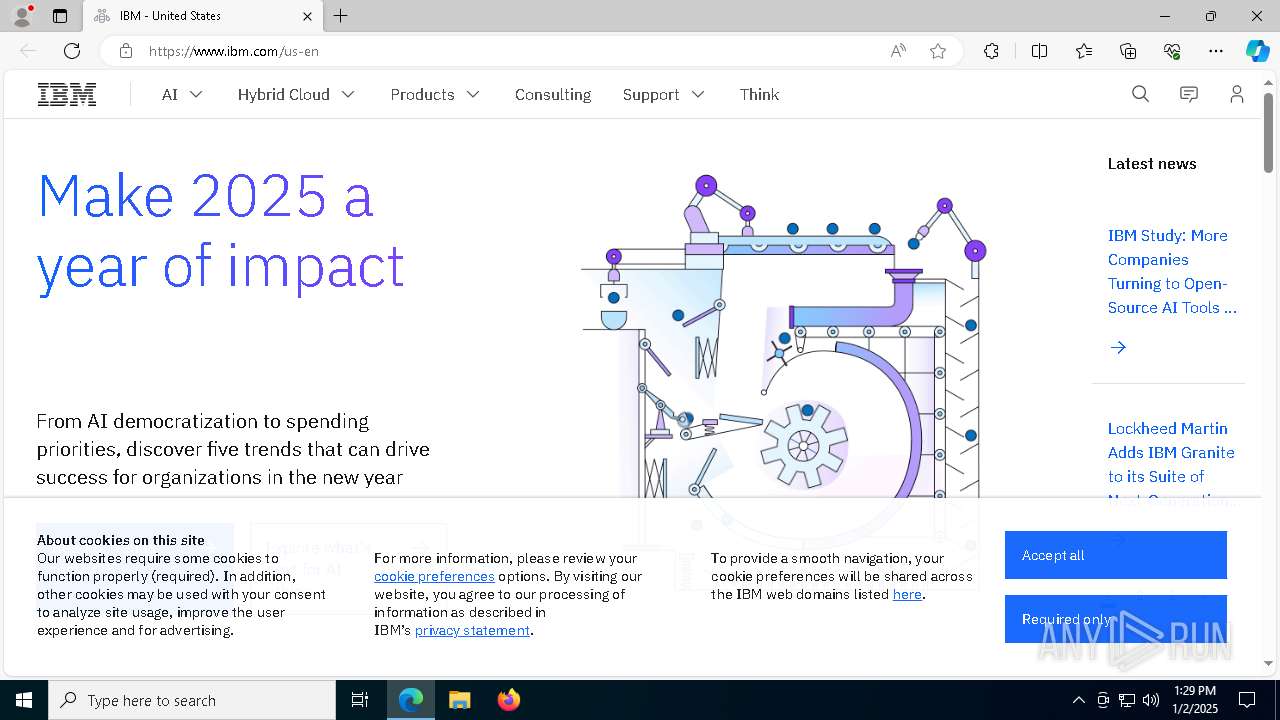Open the user profile icon in IBM header
The height and width of the screenshot is (720, 1280).
[x=1237, y=94]
